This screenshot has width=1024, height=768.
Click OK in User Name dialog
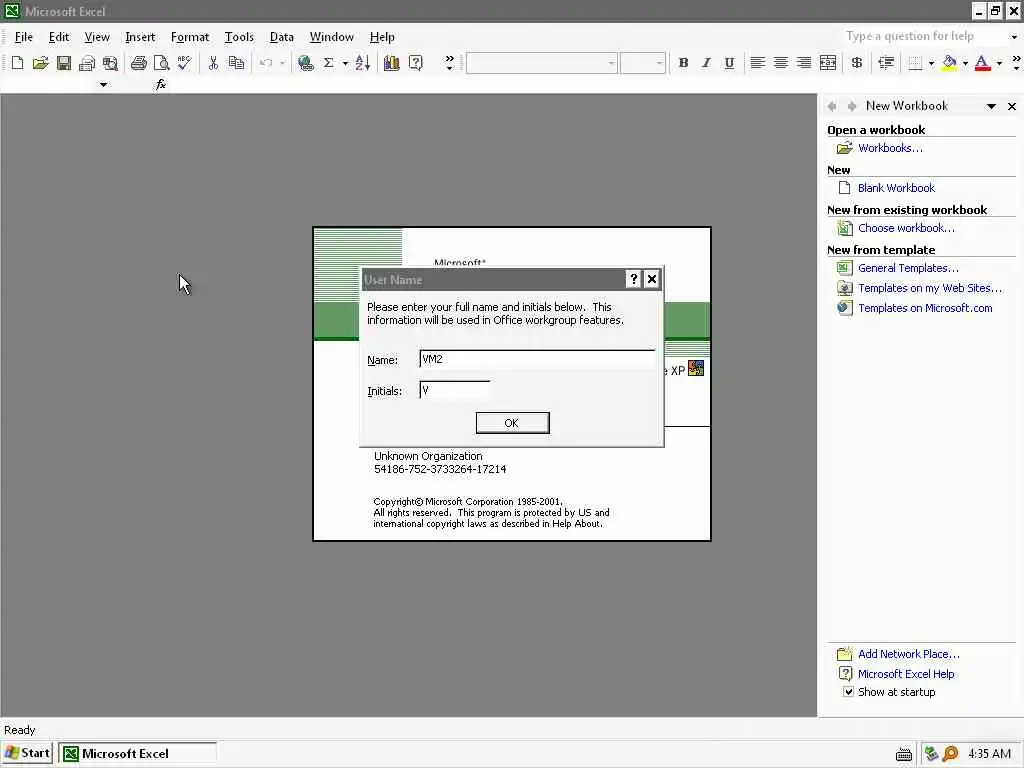coord(512,423)
